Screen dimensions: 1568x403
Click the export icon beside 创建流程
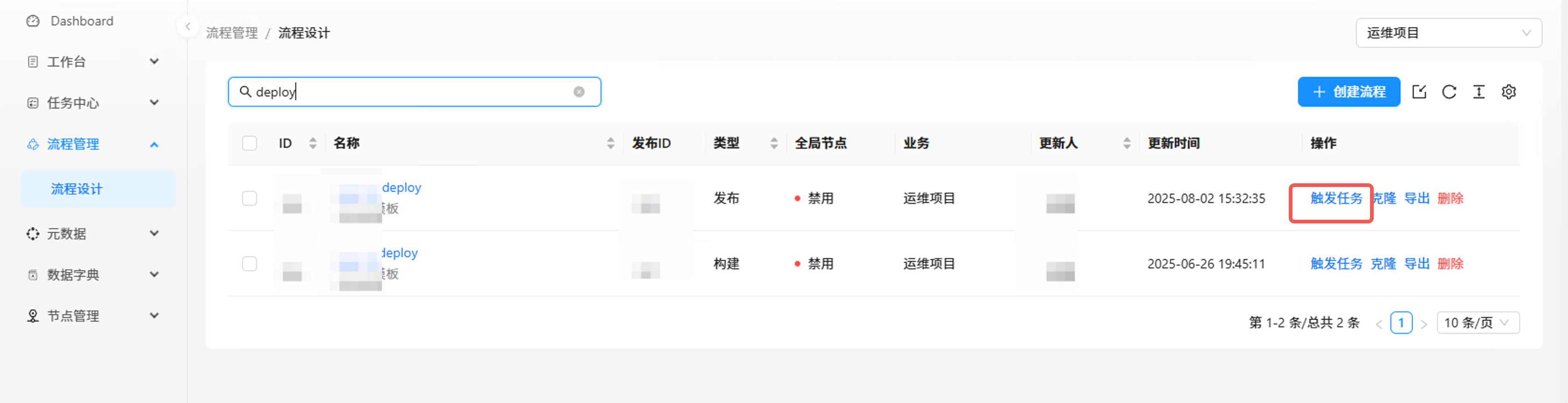(x=1419, y=92)
